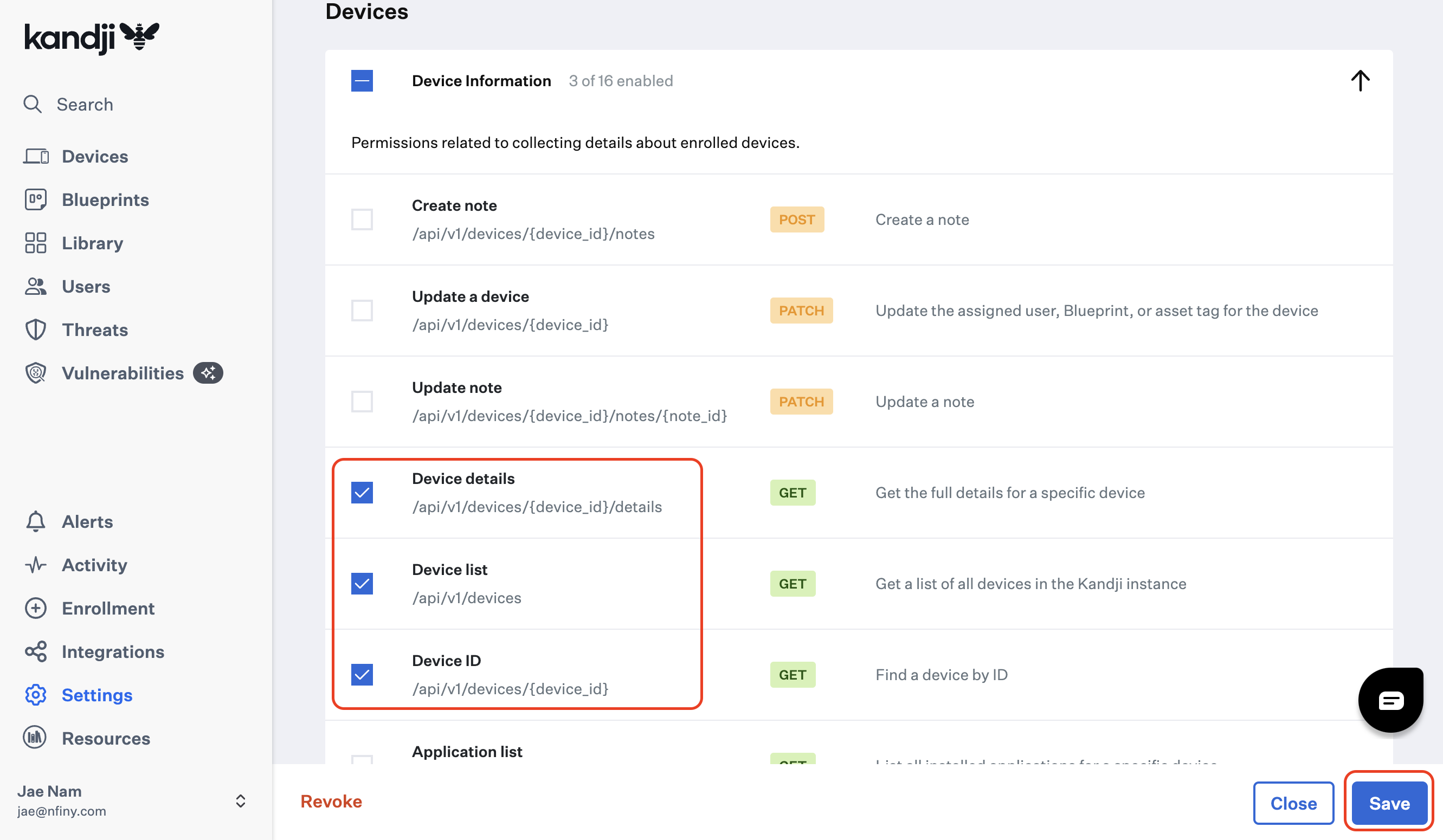The height and width of the screenshot is (840, 1443).
Task: Open Vulnerabilities in the sidebar
Action: coord(123,373)
